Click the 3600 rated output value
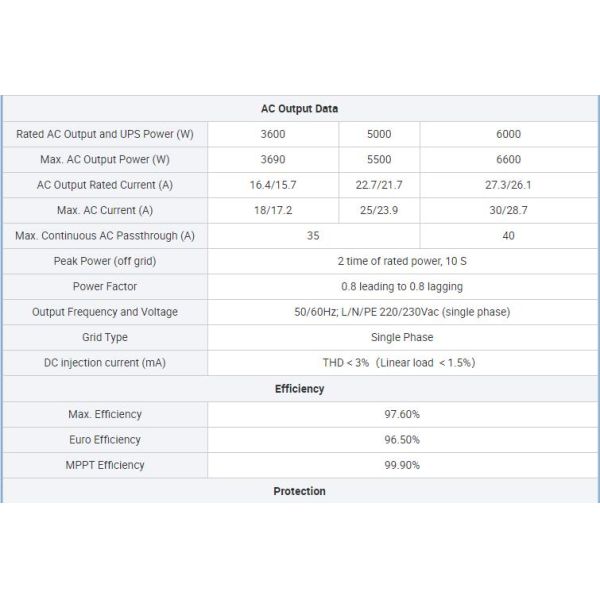600x600 pixels. 273,134
